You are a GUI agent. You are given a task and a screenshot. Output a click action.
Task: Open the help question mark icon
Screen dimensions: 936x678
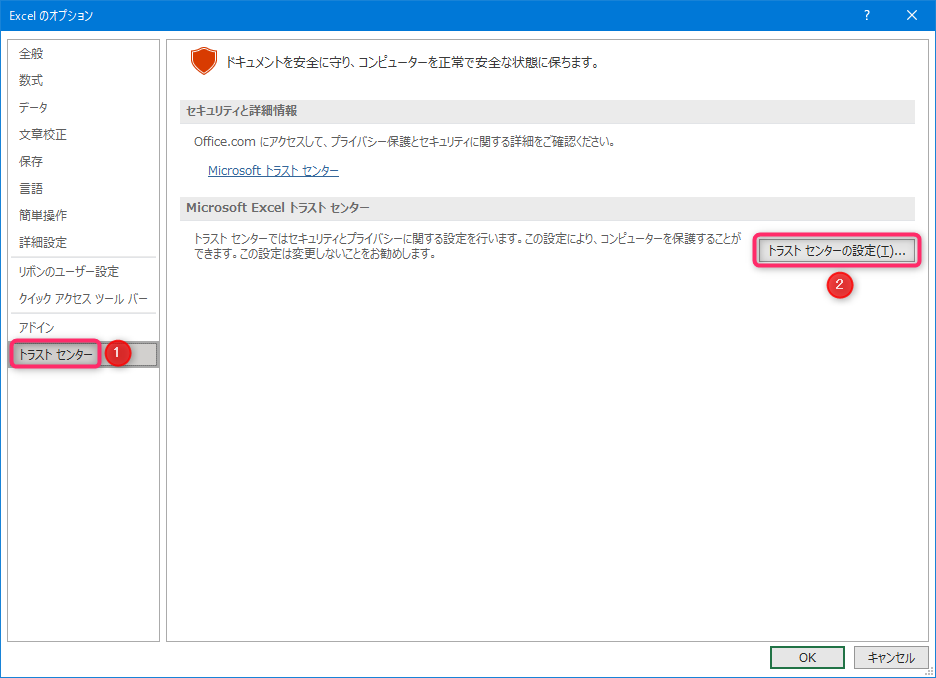pos(867,16)
